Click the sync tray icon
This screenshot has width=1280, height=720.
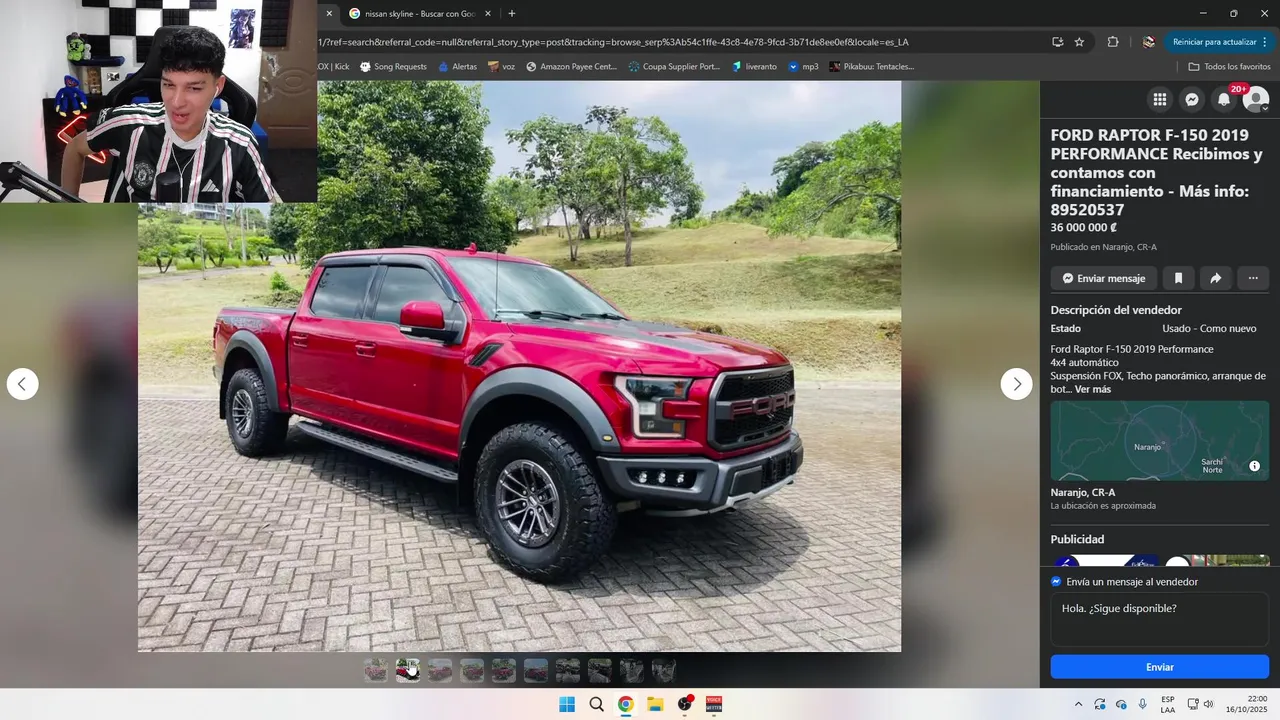1100,704
